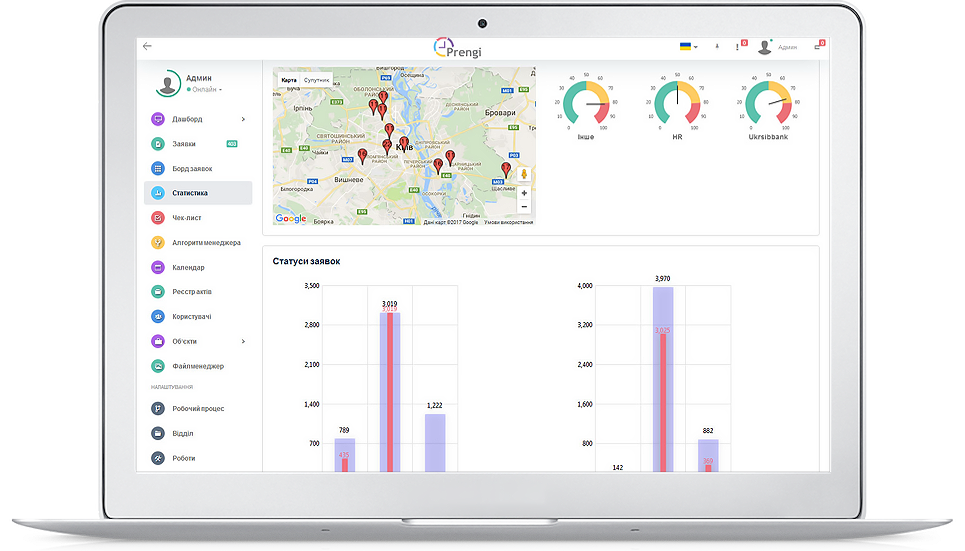Click the back arrow in the header
Screen dimensions: 965x551
click(147, 46)
